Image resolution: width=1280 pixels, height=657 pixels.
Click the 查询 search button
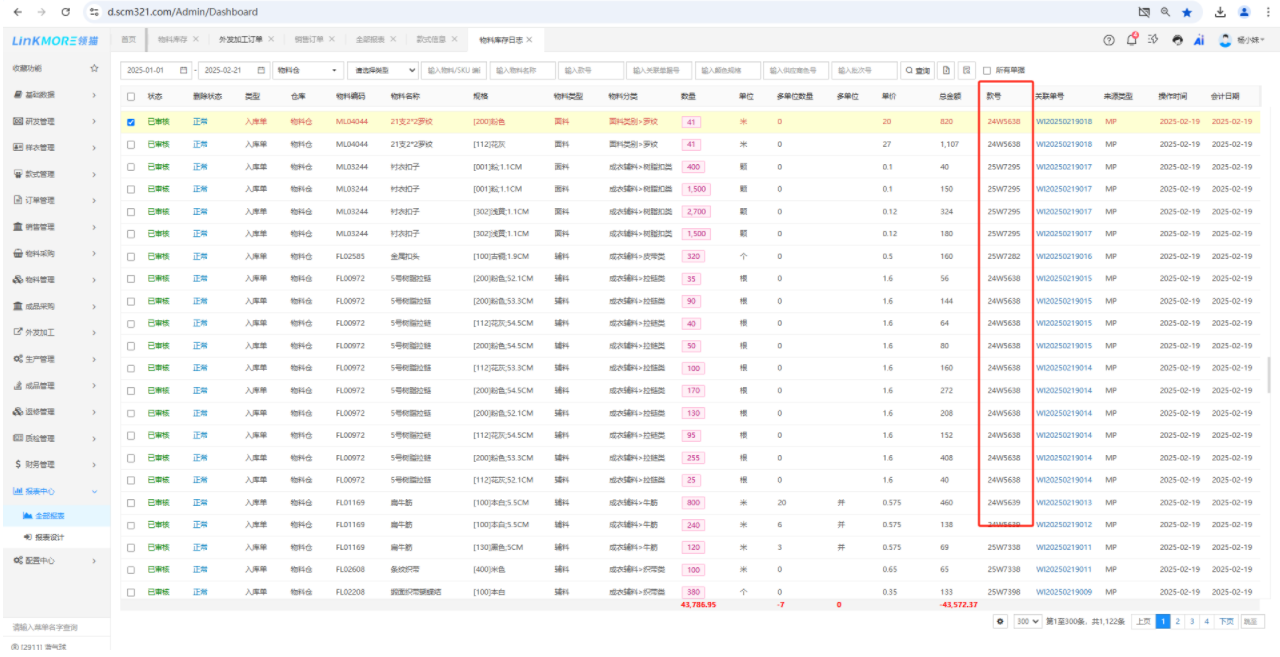[918, 71]
